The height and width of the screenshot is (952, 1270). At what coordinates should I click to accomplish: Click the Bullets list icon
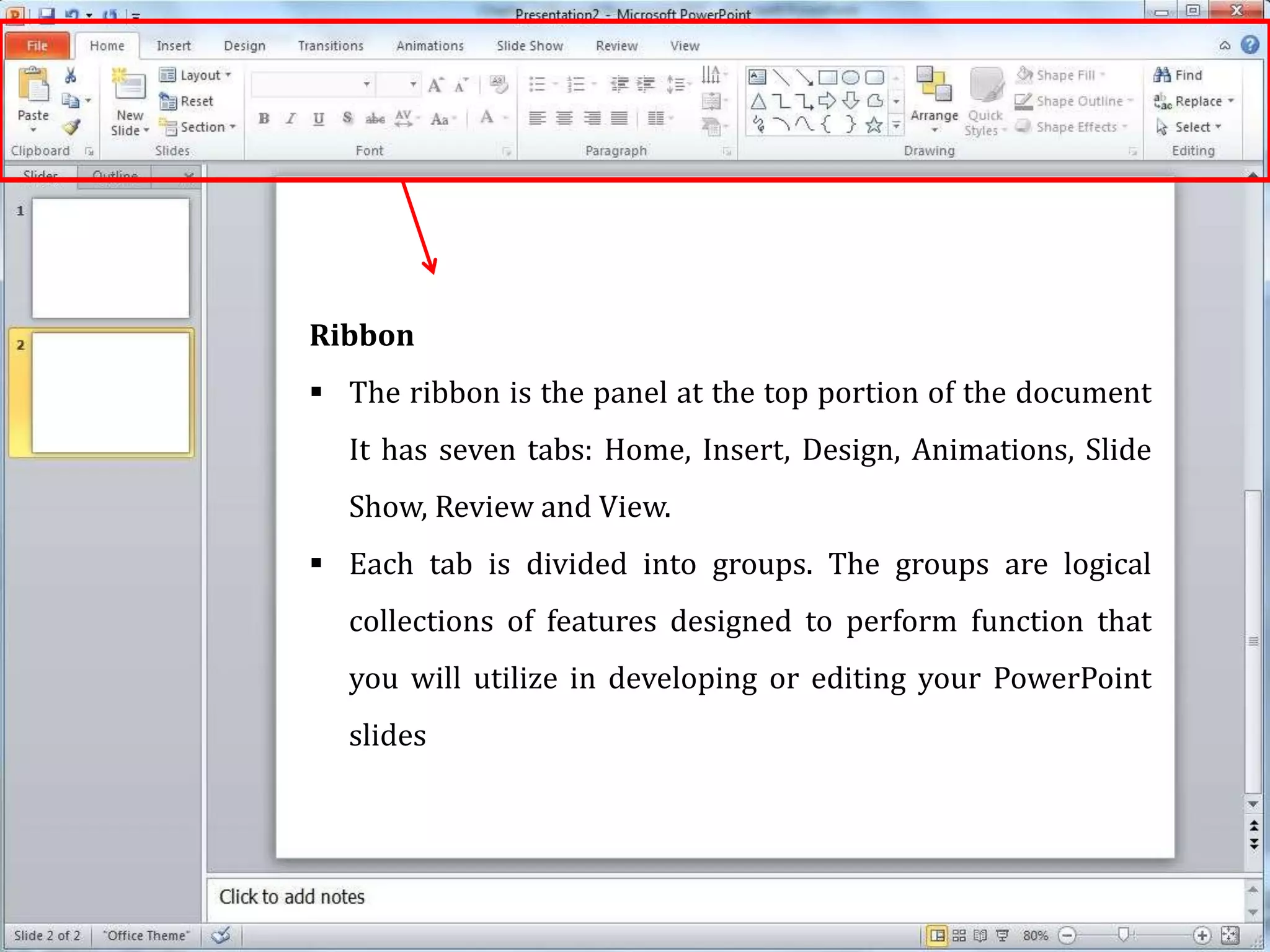pos(538,84)
